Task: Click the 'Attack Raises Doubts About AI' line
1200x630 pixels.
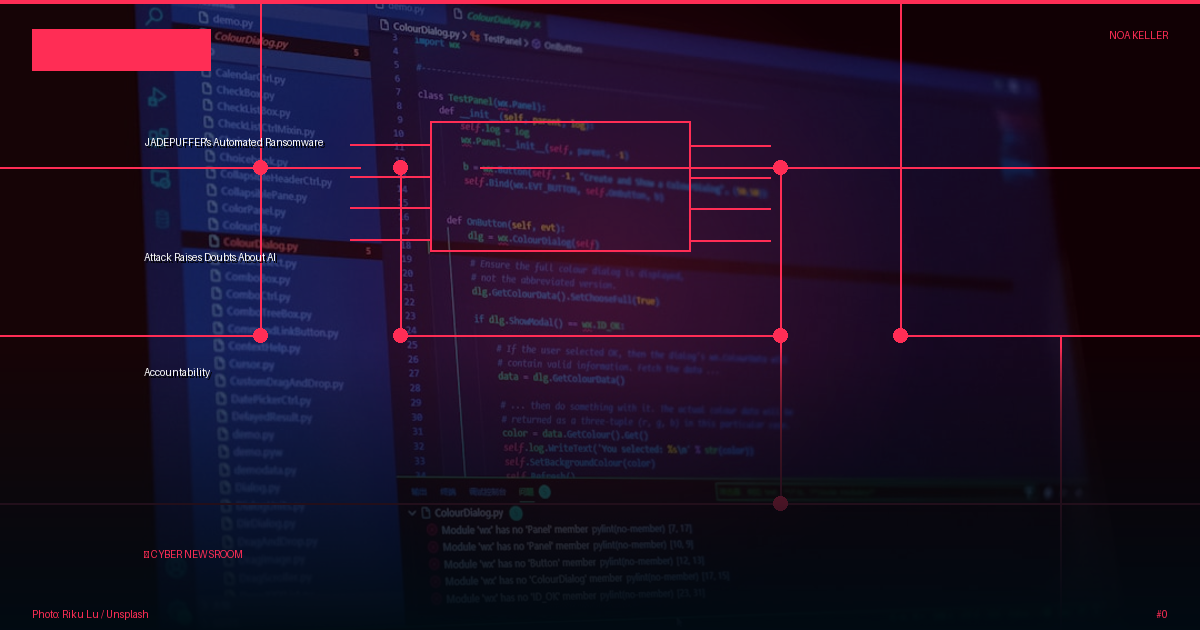Action: (210, 257)
